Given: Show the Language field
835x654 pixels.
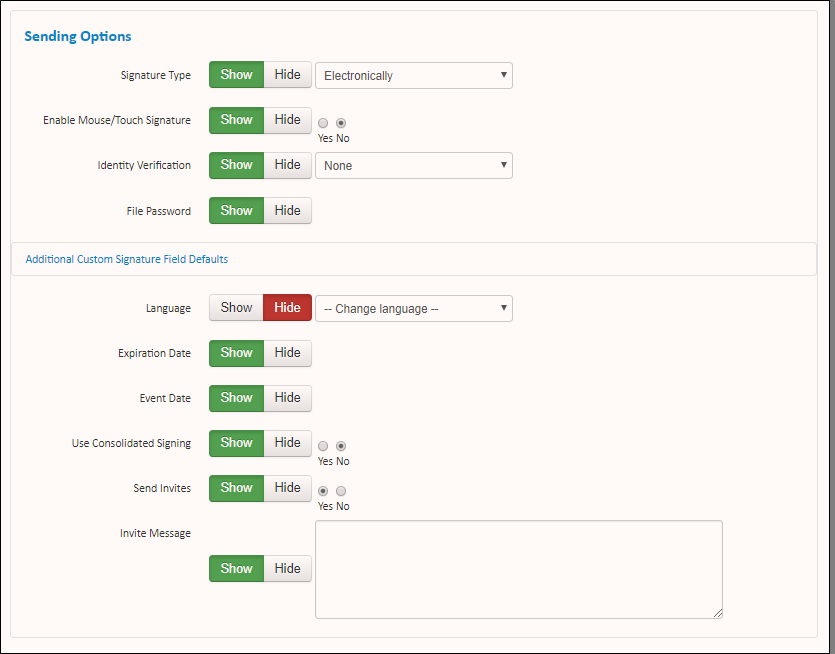Looking at the screenshot, I should tap(236, 307).
